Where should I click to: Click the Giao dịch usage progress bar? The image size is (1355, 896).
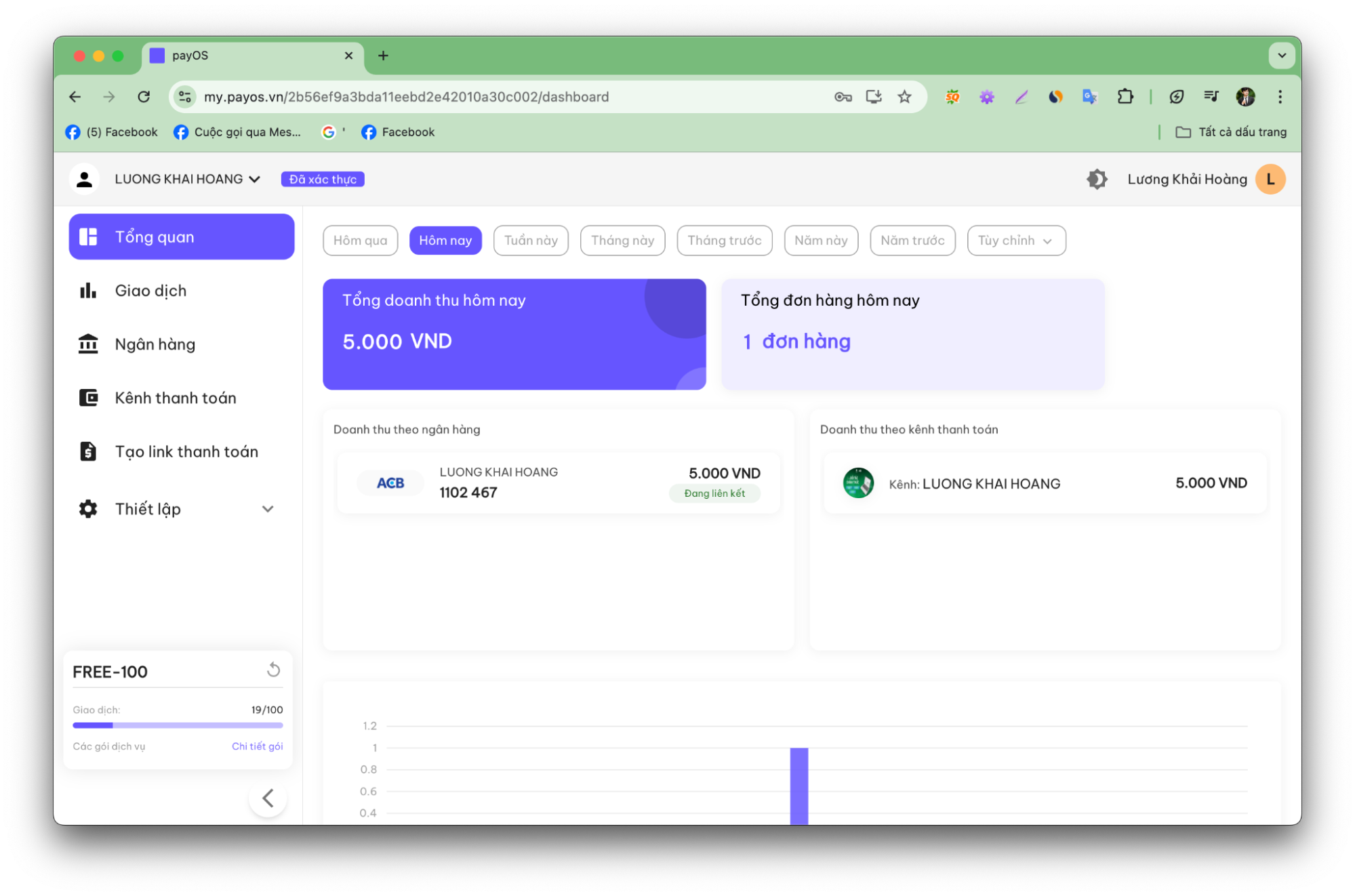(178, 725)
